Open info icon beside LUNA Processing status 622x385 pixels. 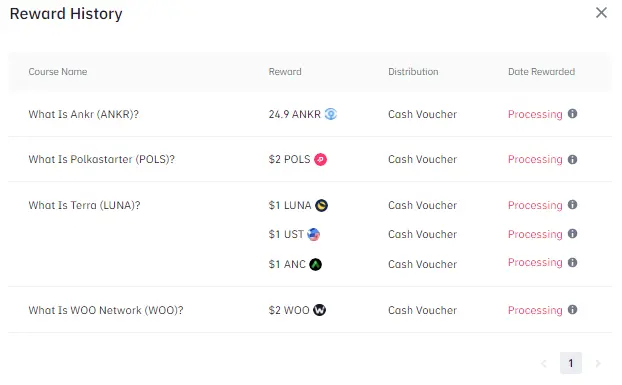click(x=572, y=205)
